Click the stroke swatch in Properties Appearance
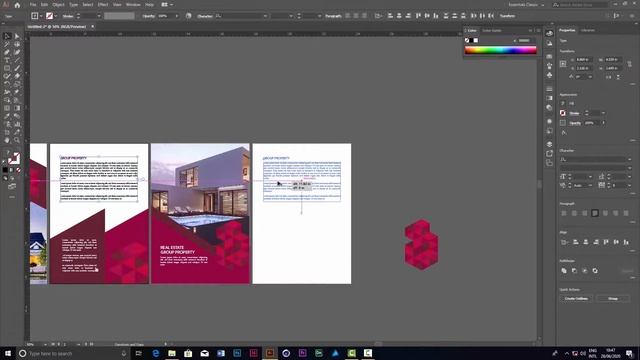Image resolution: width=640 pixels, height=360 pixels. click(563, 113)
